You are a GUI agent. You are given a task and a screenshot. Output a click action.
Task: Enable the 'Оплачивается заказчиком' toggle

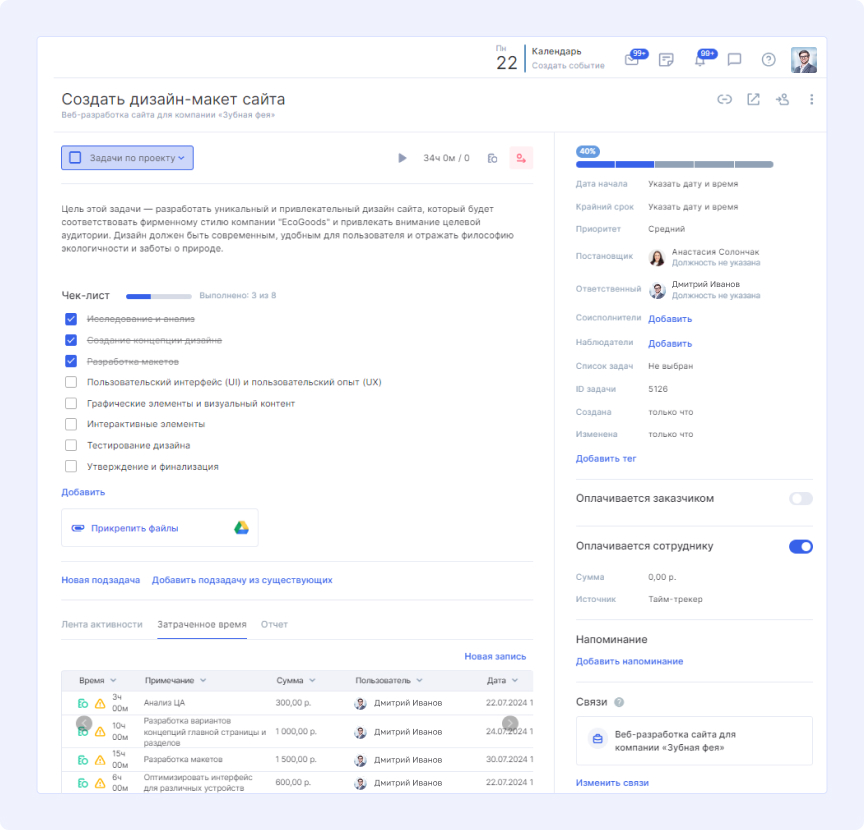[800, 498]
